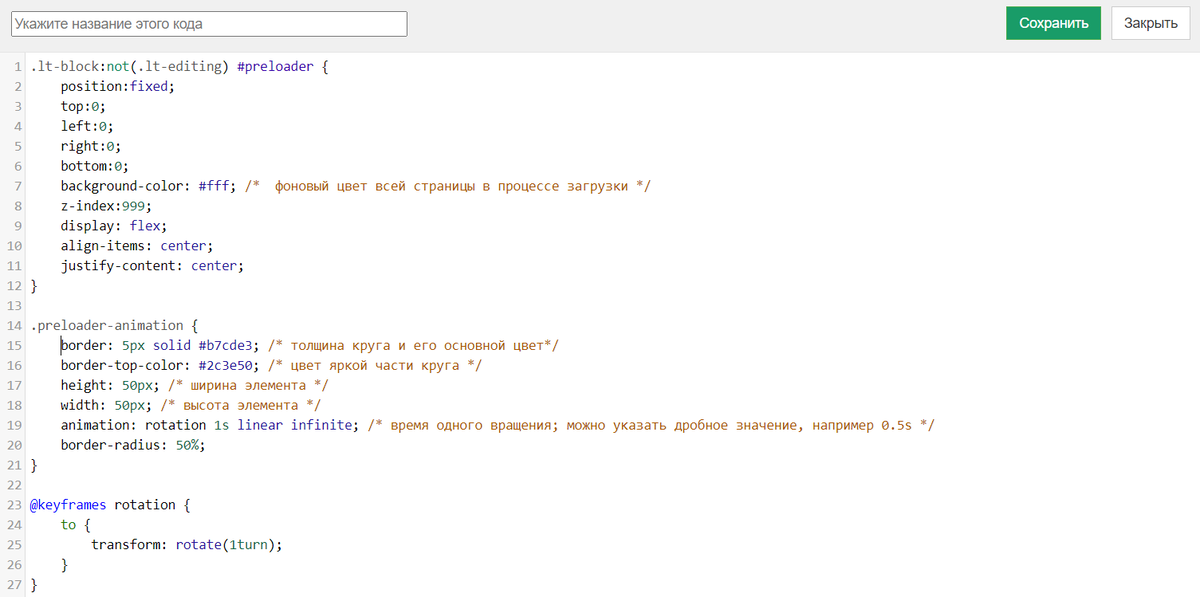Click 'justify-content: center;' on line 11
The image size is (1200, 597).
click(x=152, y=266)
